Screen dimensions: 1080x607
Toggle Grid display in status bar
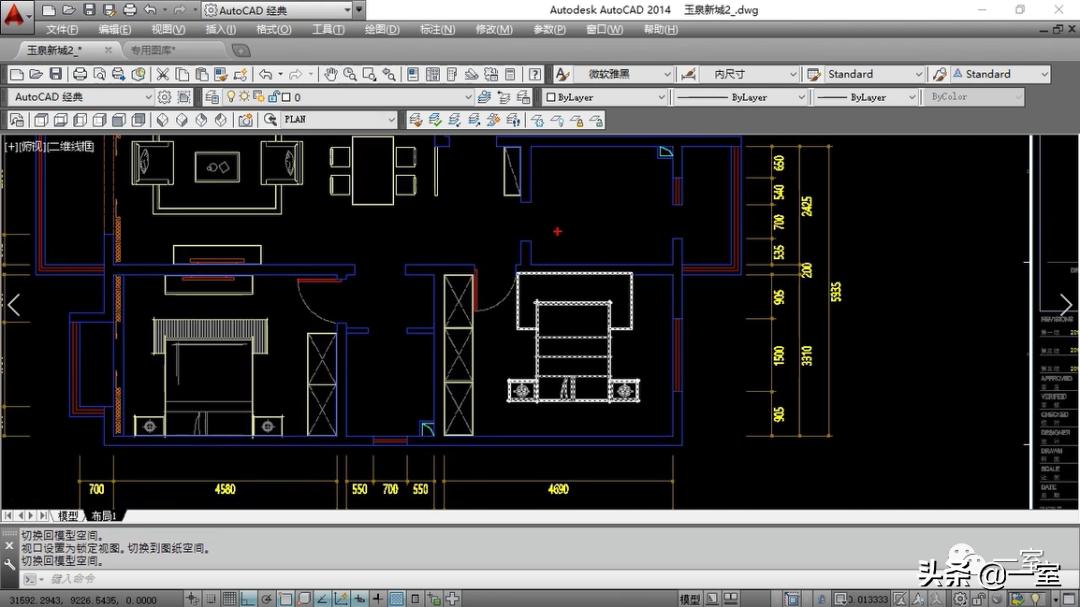[230, 599]
